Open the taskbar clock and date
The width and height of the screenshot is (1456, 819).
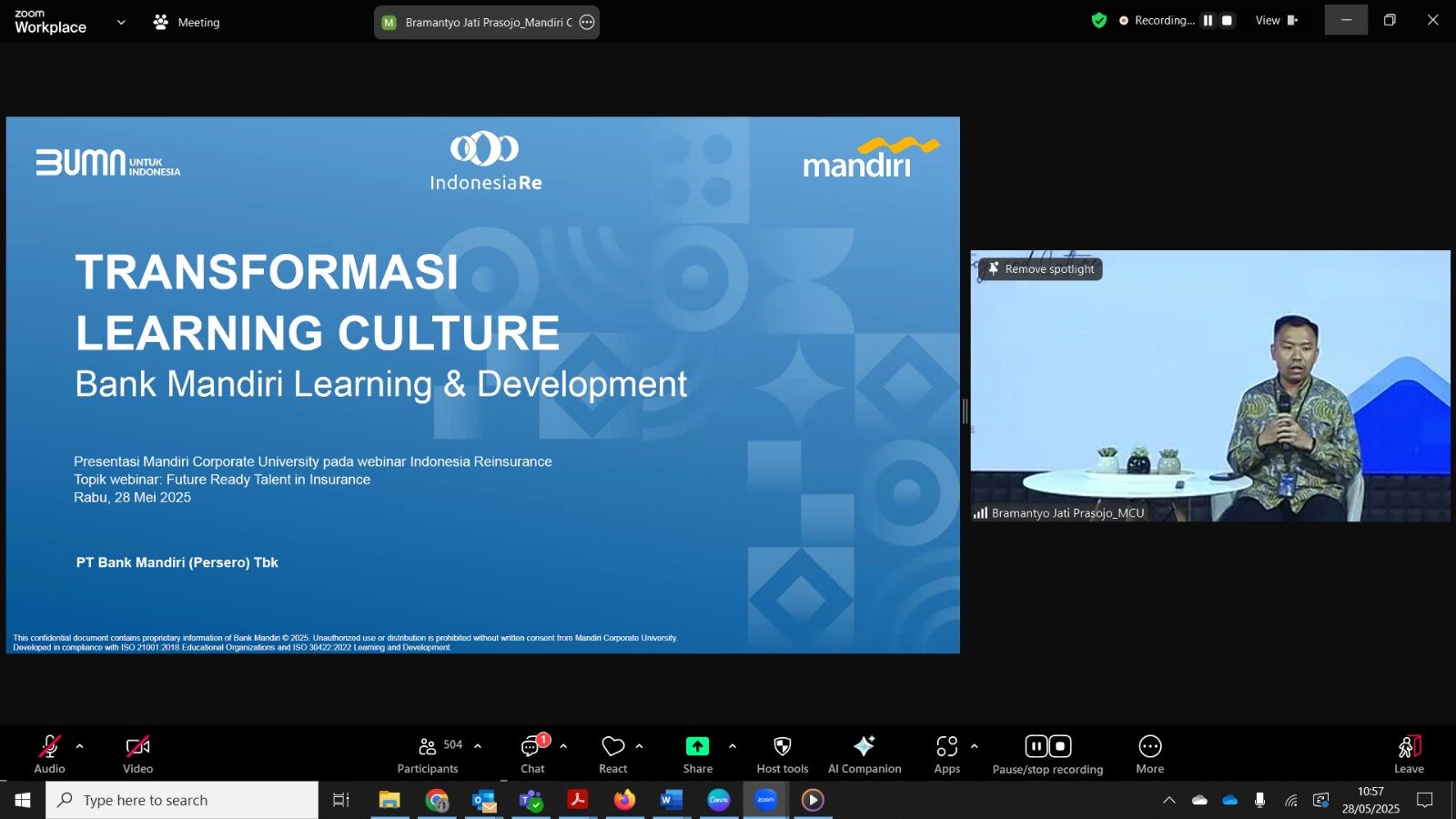click(1370, 800)
